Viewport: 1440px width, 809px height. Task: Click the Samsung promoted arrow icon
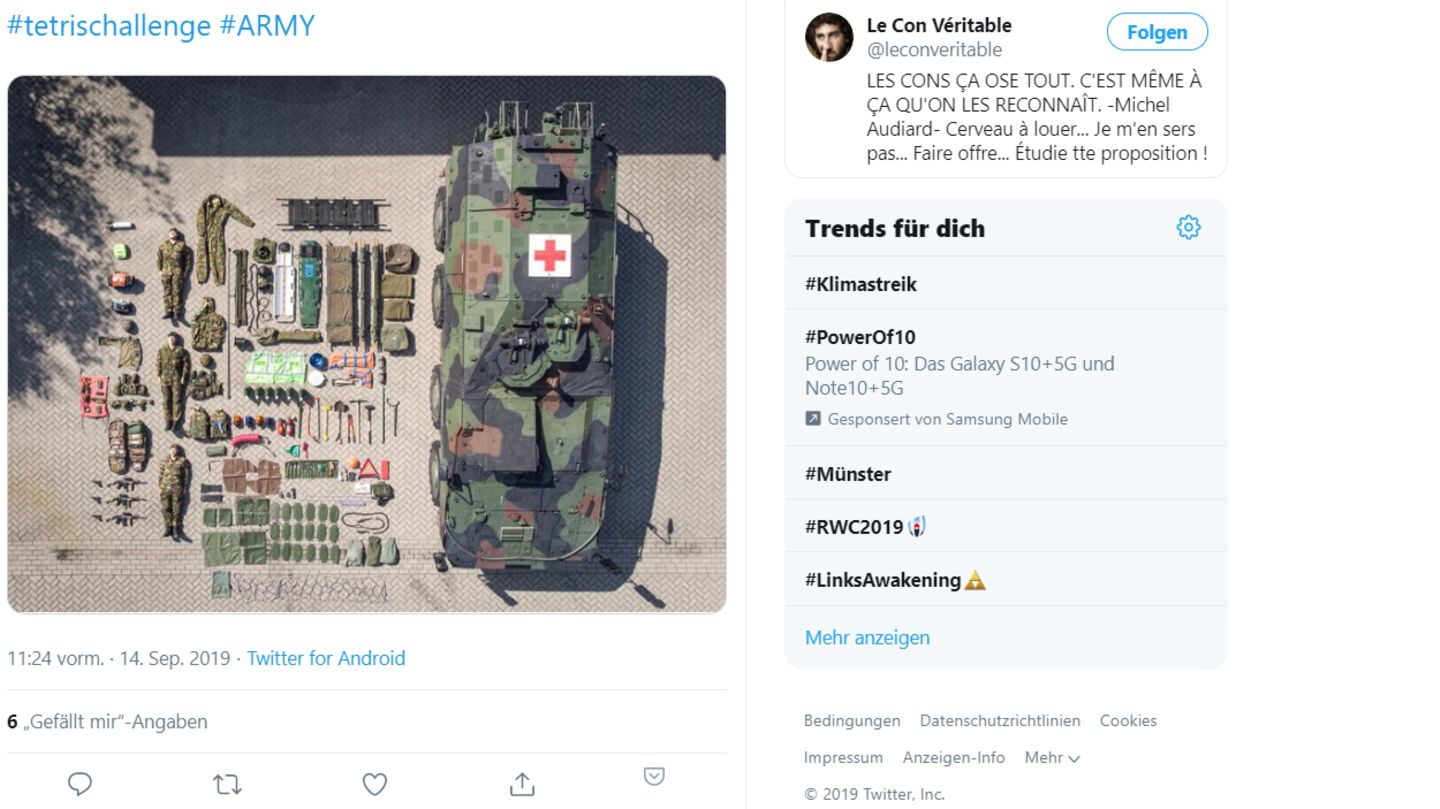(813, 419)
